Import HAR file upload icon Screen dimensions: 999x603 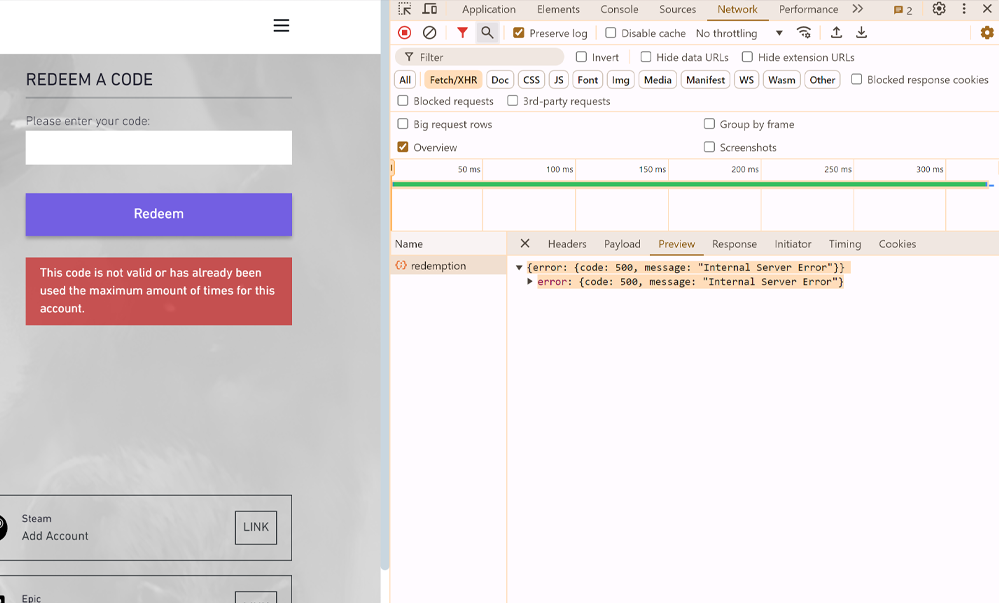click(837, 33)
